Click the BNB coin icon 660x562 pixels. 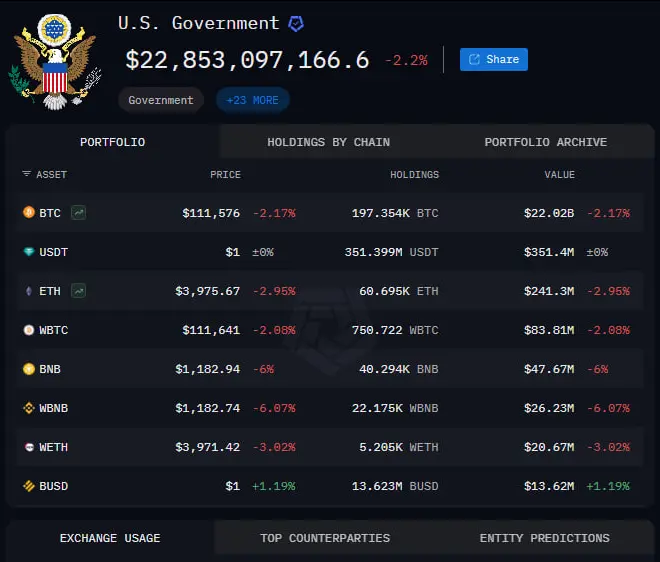(x=29, y=369)
